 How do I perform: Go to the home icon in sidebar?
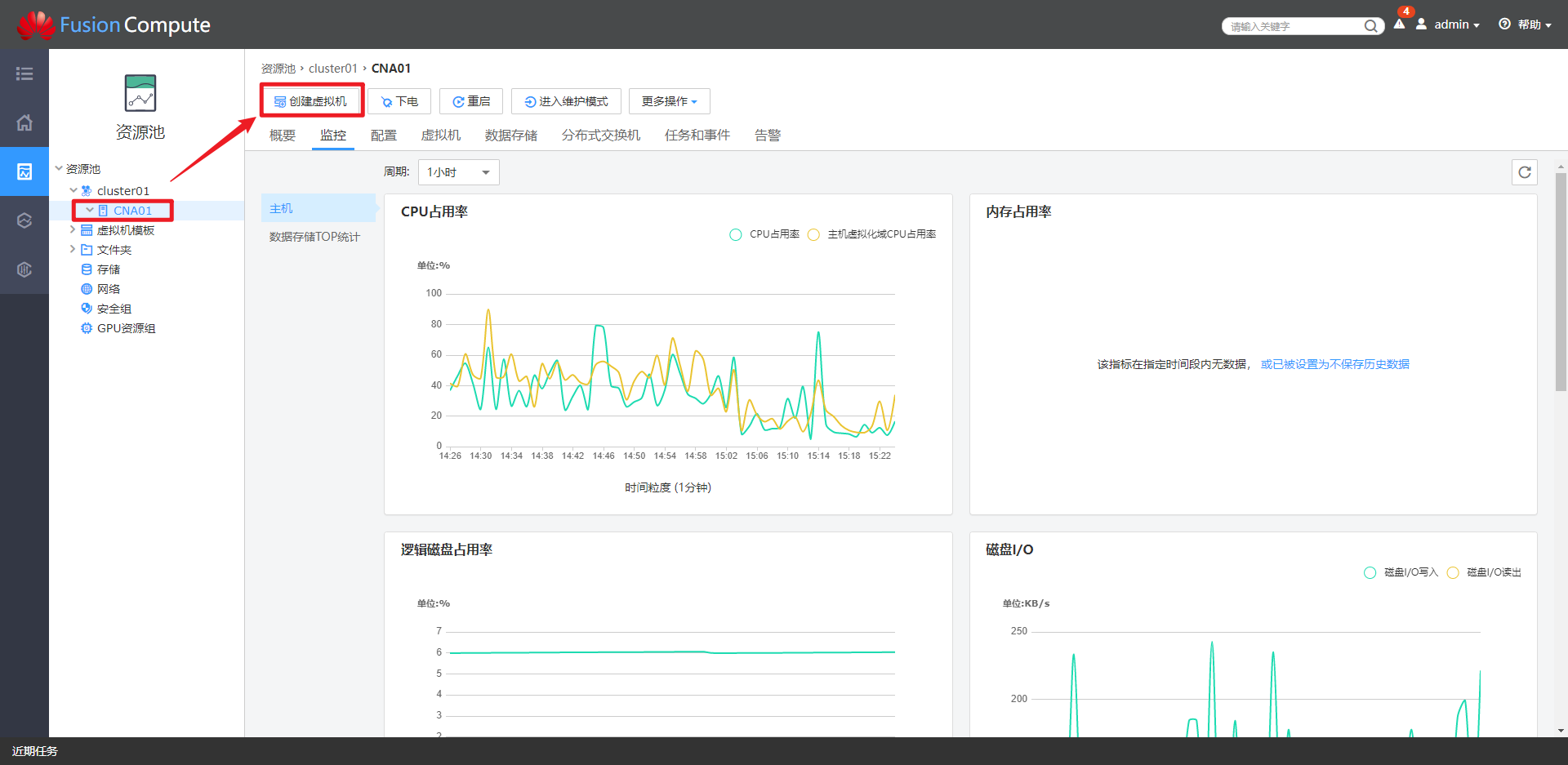point(24,122)
